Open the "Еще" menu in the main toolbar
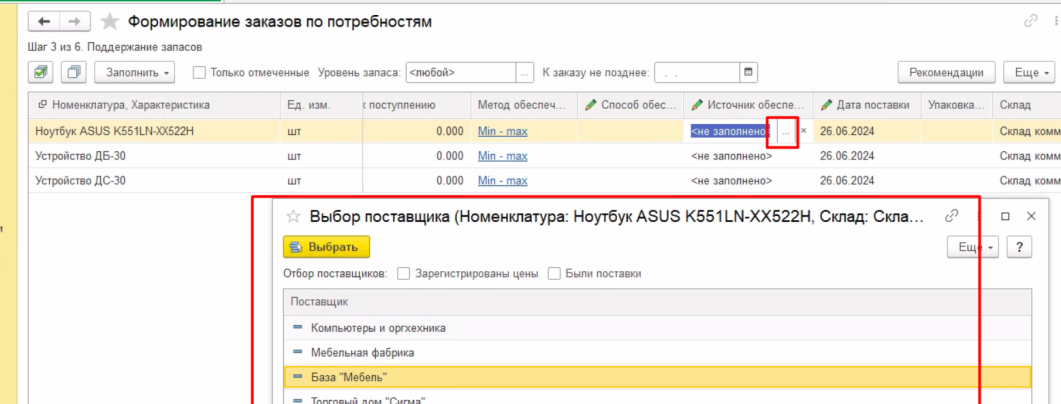The width and height of the screenshot is (1061, 404). click(x=1031, y=72)
